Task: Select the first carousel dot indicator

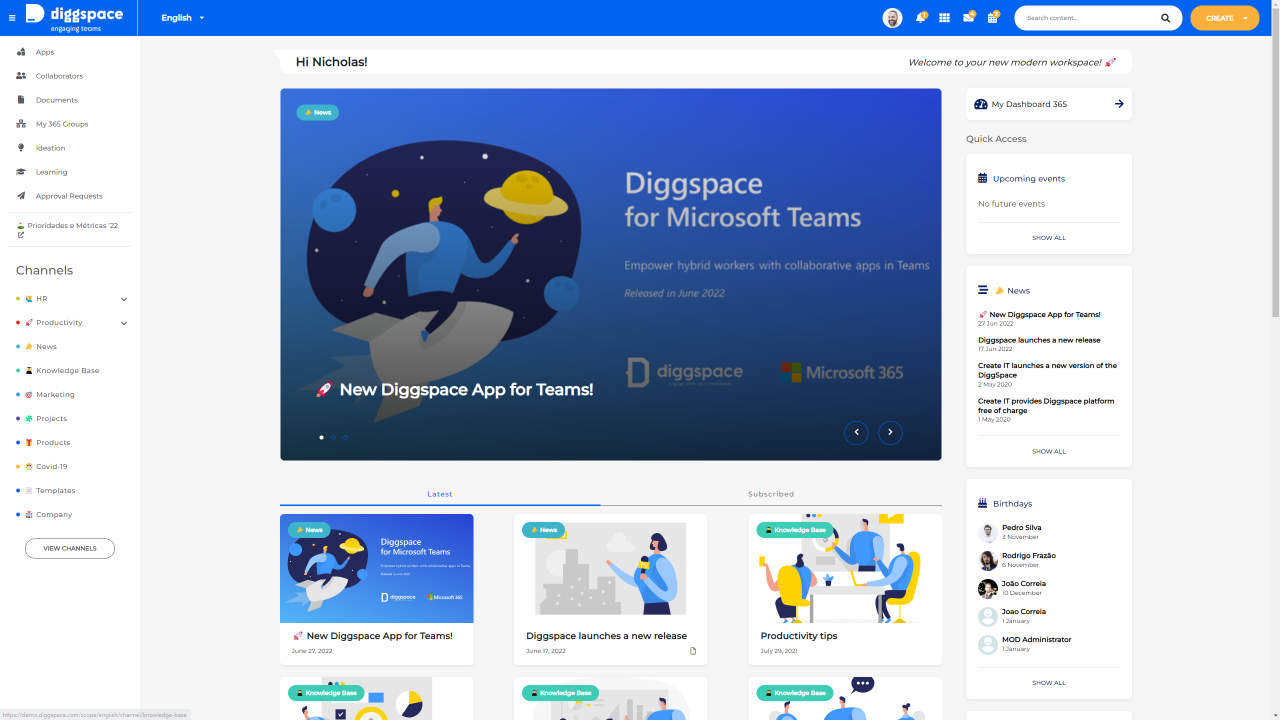Action: click(x=321, y=437)
